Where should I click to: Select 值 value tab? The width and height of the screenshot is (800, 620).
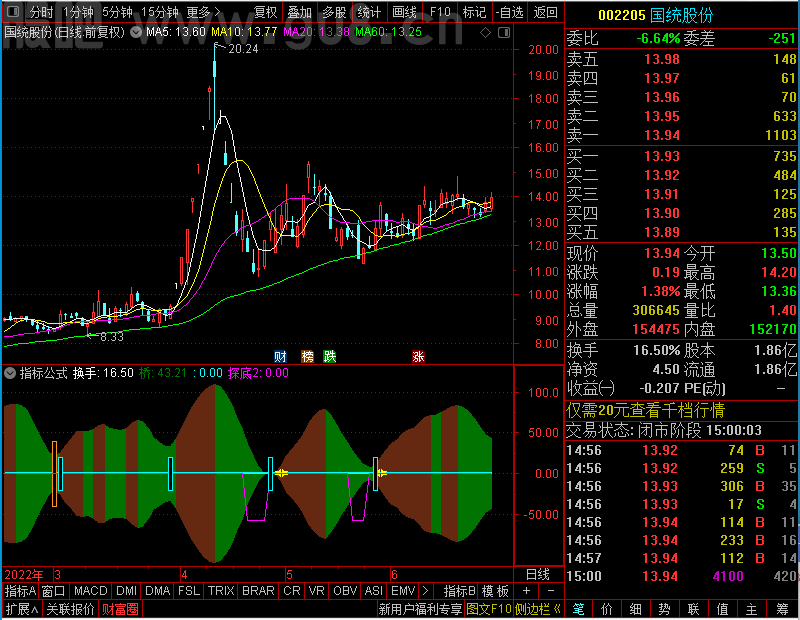(x=722, y=609)
